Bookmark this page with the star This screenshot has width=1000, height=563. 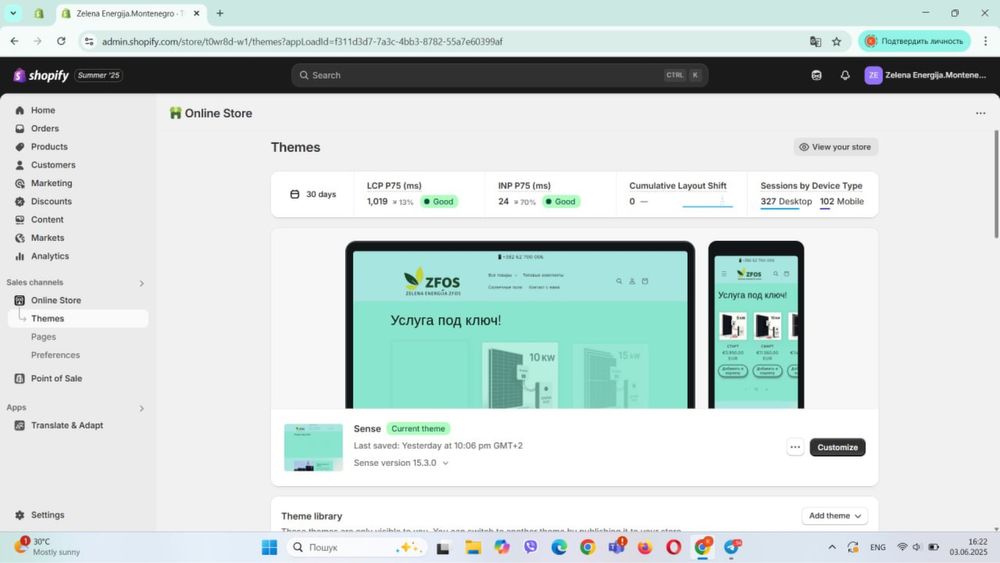click(x=837, y=41)
